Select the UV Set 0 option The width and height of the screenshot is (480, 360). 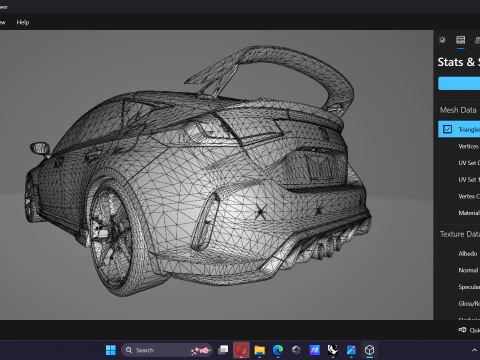coord(469,163)
